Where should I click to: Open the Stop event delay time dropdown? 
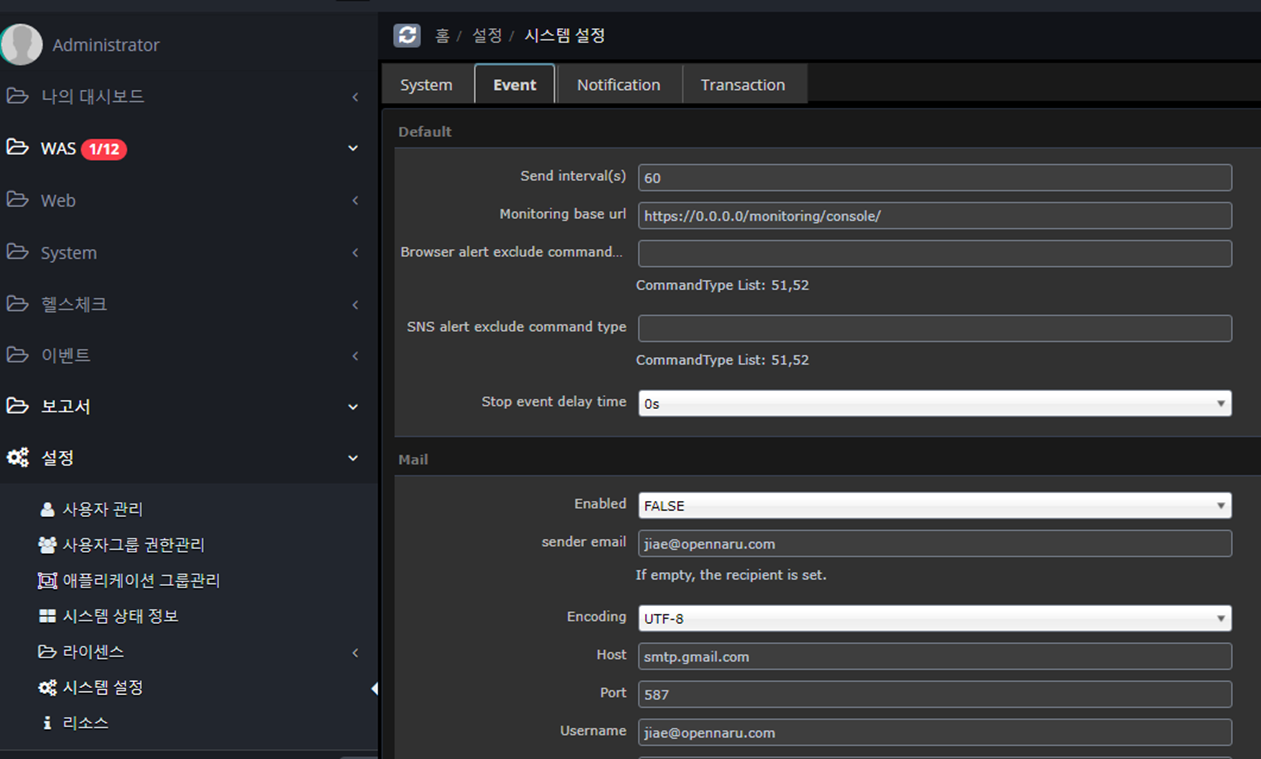(934, 403)
